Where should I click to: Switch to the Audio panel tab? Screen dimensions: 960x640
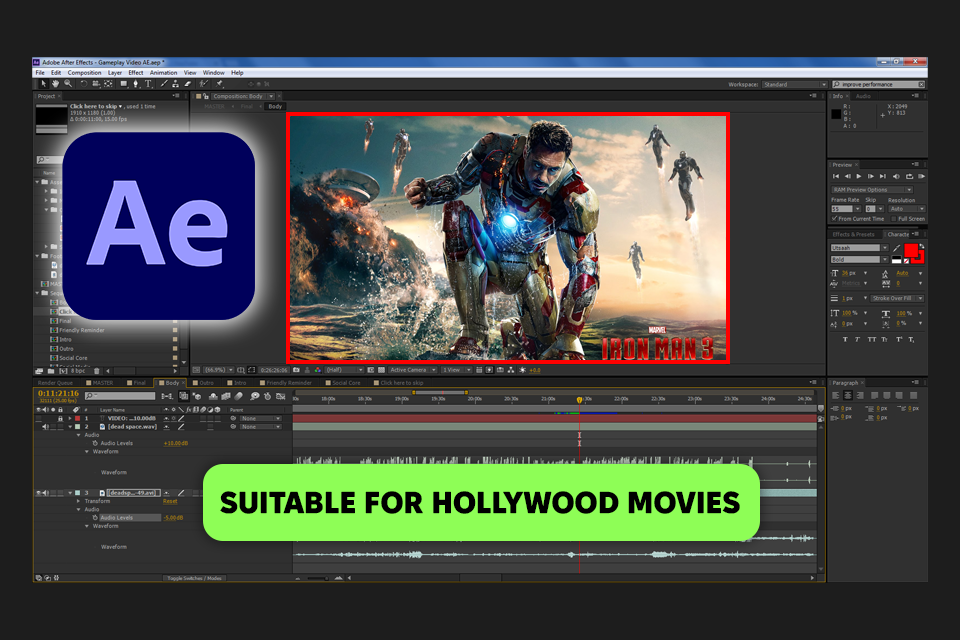(863, 96)
